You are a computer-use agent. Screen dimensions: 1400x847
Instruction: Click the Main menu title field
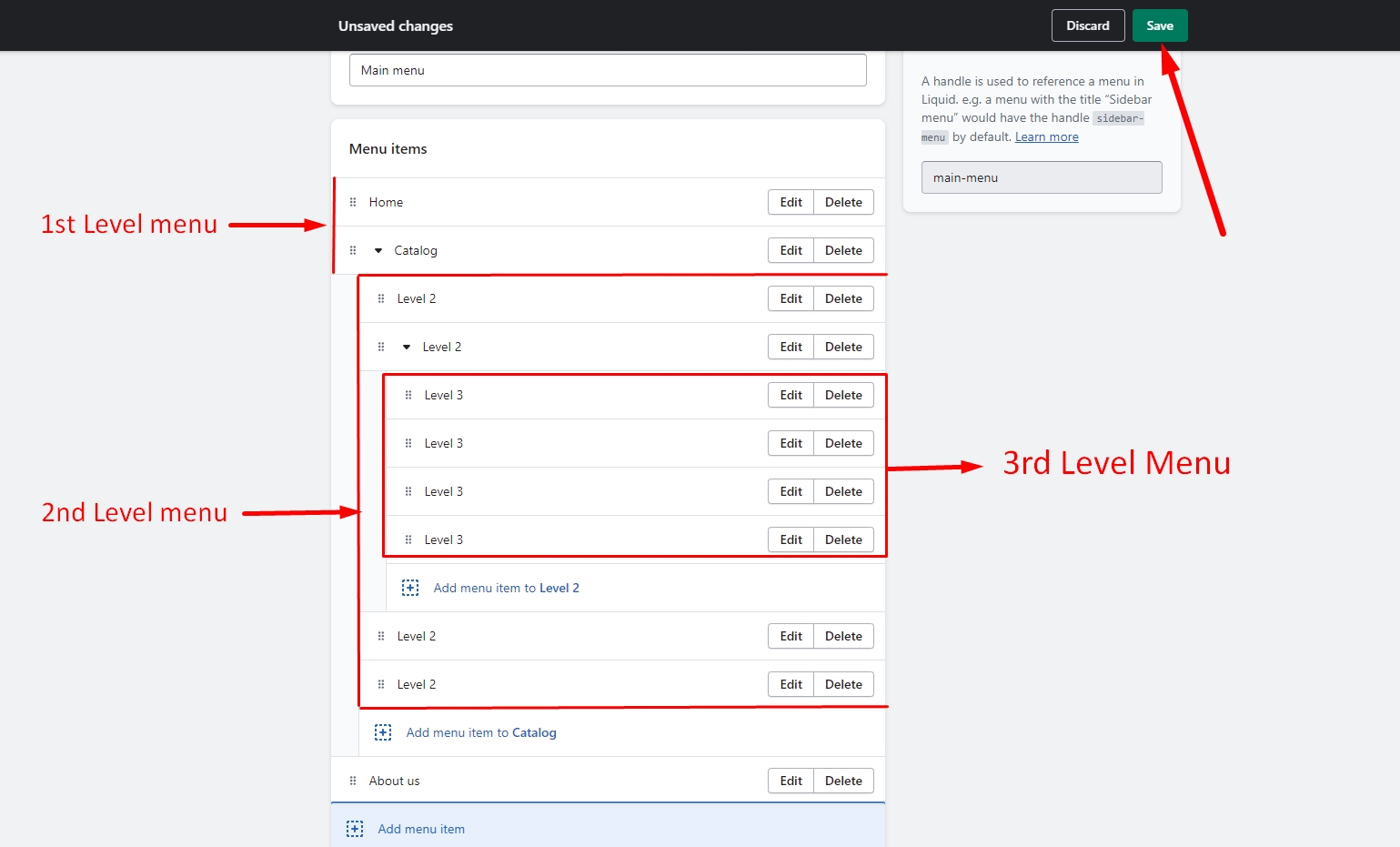point(608,70)
